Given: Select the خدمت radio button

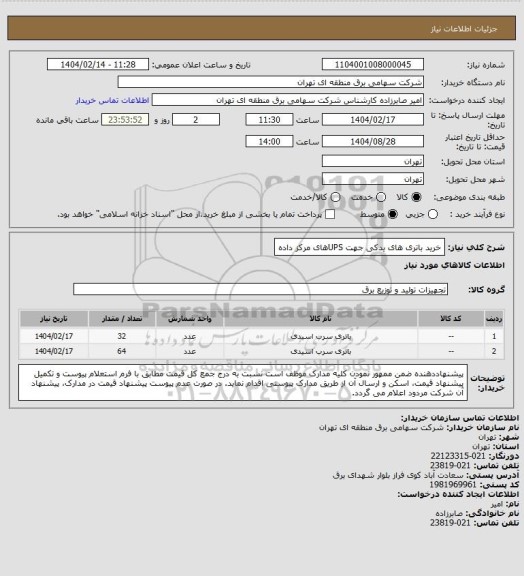Looking at the screenshot, I should pos(381,197).
